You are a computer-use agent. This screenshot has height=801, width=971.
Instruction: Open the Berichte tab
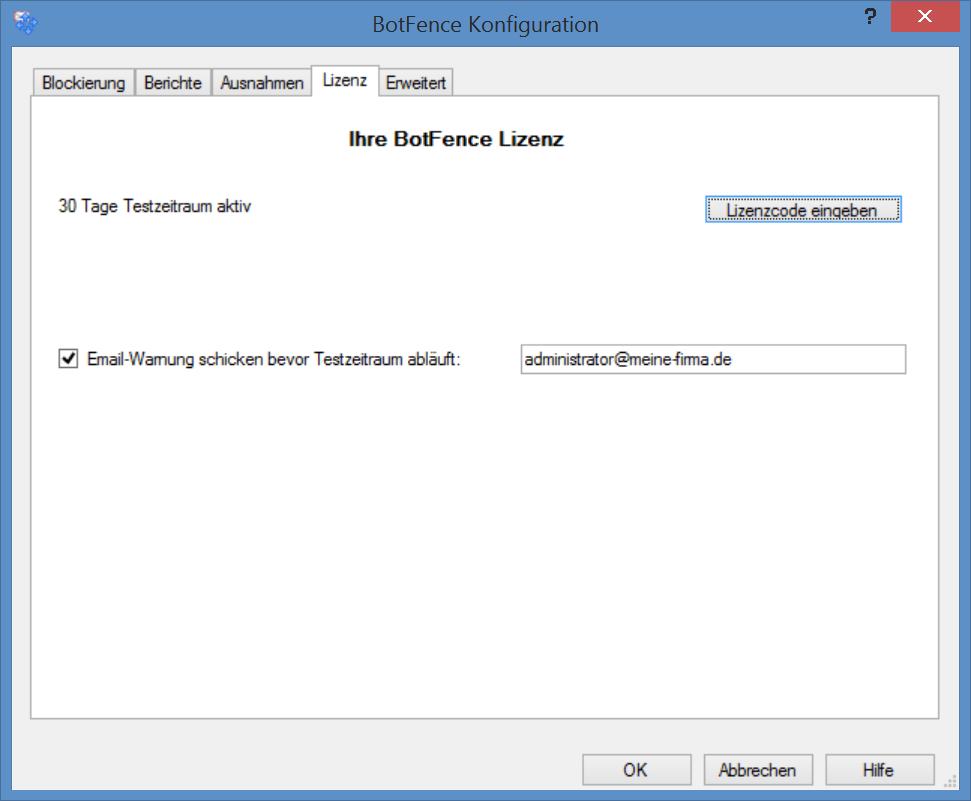(x=173, y=82)
